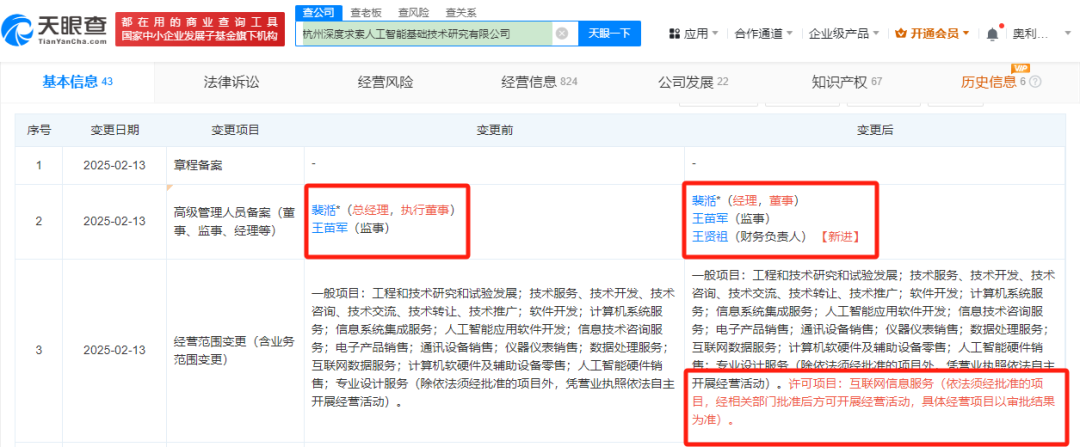Select the 查风险 search tab
This screenshot has width=1080, height=447.
(414, 12)
